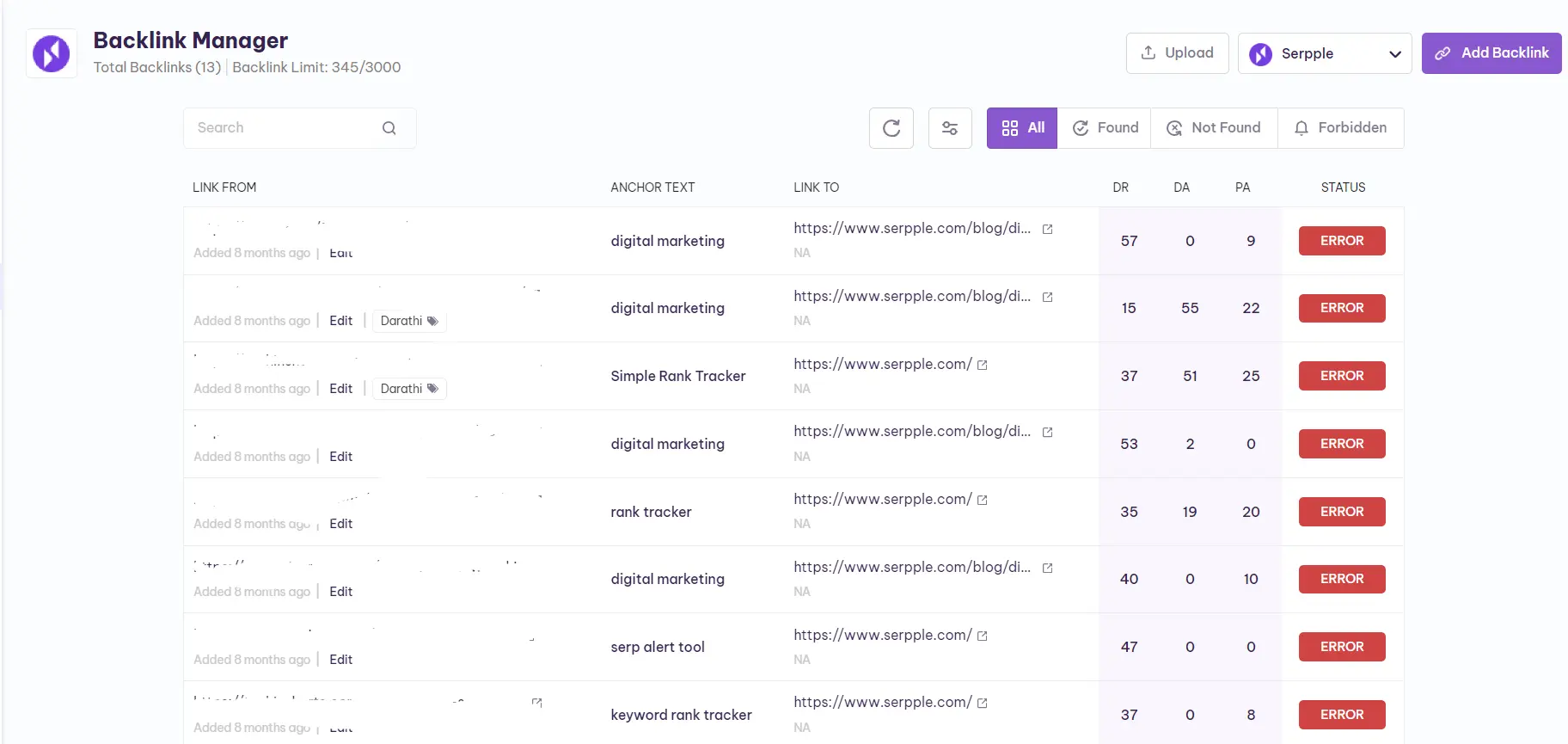Screen dimensions: 1568x744
Task: Edit the rank tracker backlink
Action: (x=341, y=524)
